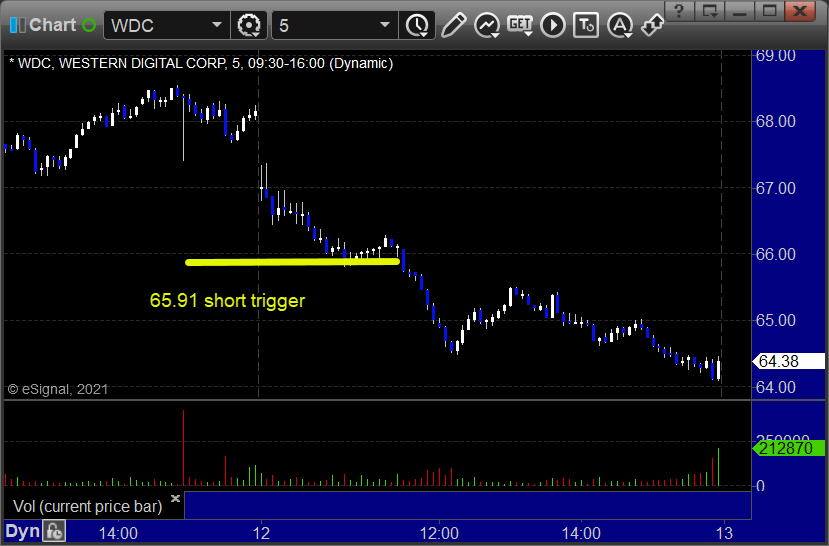
Task: Close the Vol study pane with x
Action: tap(176, 498)
